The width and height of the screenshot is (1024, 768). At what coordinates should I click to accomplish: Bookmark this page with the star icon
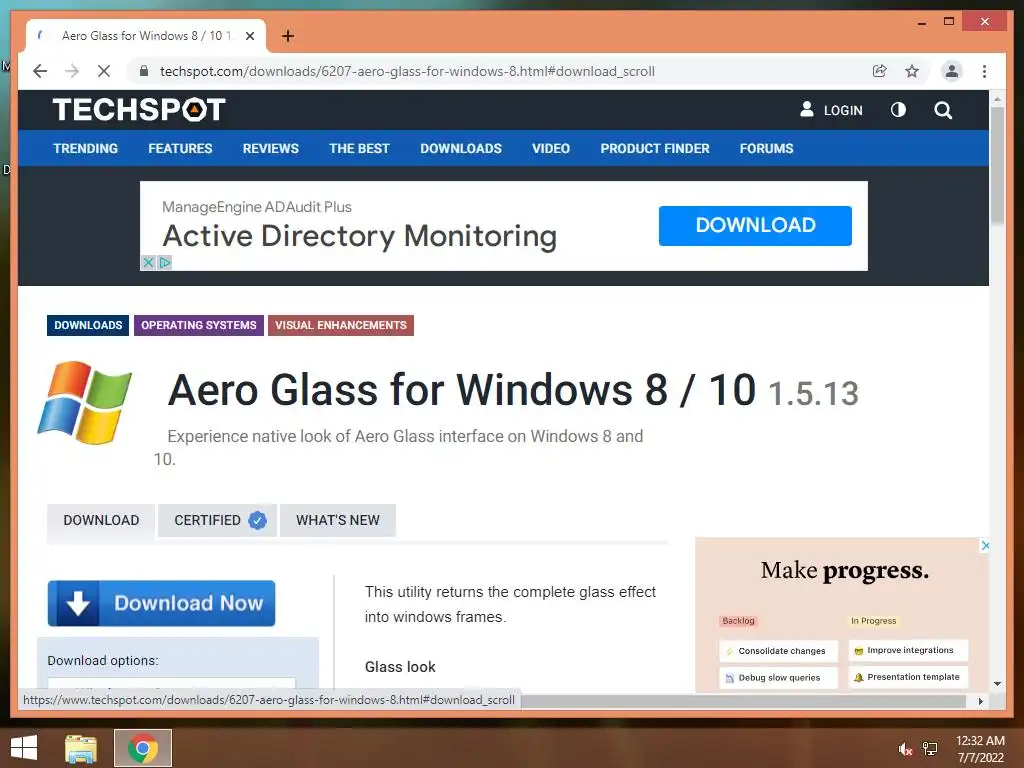pos(912,71)
